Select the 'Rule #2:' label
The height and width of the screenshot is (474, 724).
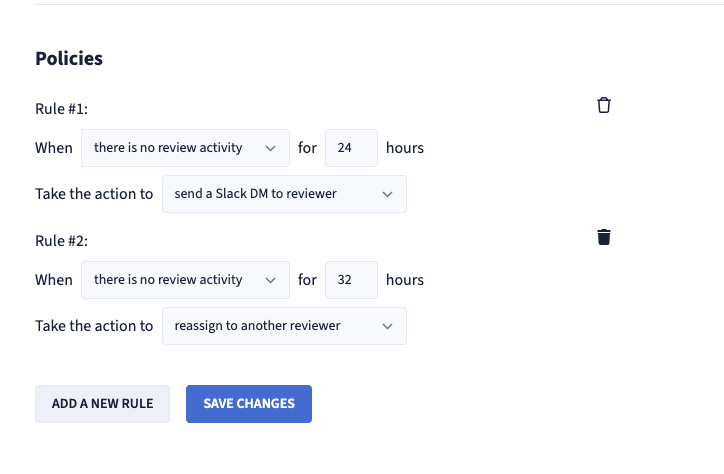61,241
